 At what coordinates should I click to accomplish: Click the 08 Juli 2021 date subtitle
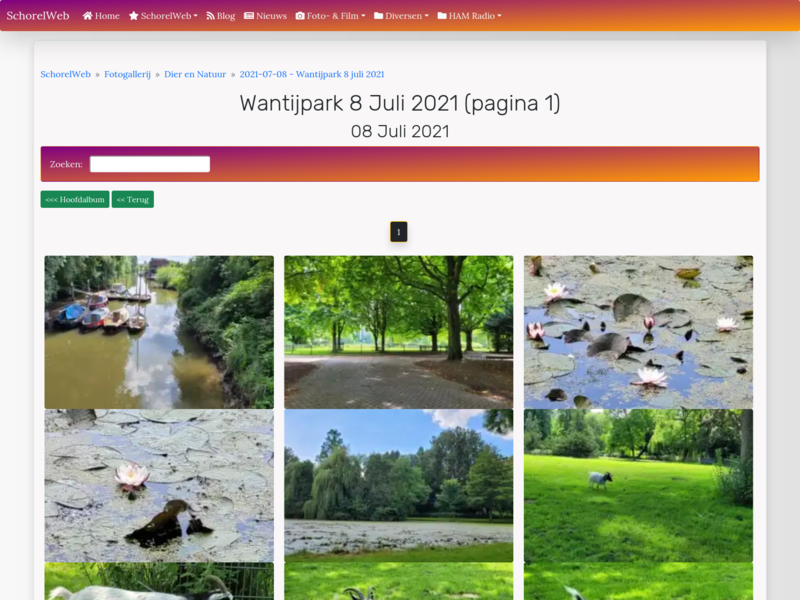coord(400,132)
